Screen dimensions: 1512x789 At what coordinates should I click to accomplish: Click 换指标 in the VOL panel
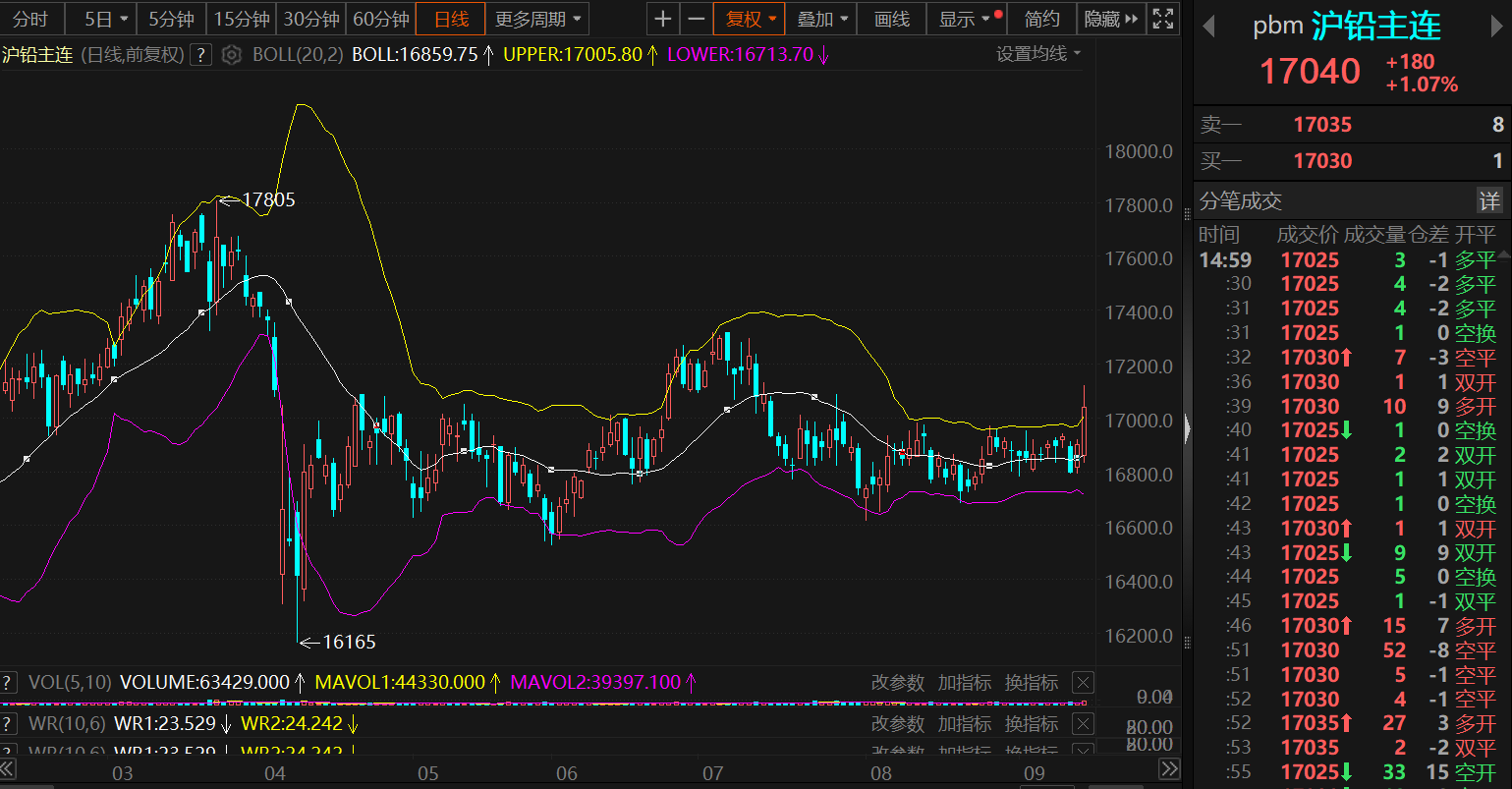coord(1032,683)
